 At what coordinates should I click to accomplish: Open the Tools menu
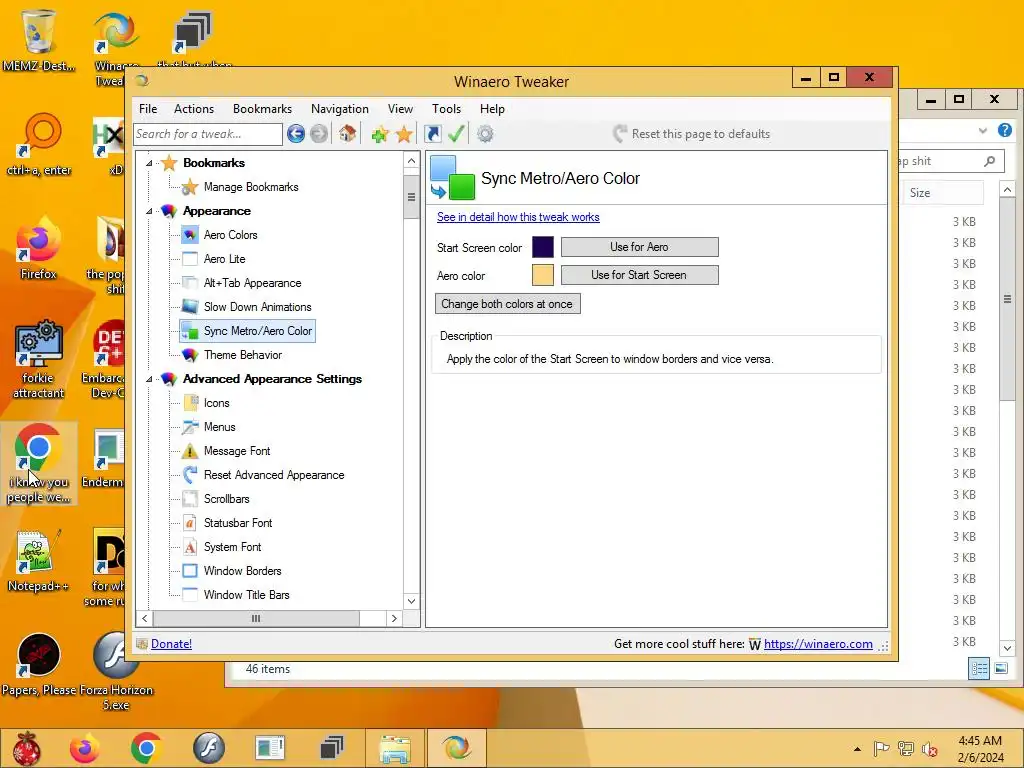coord(446,109)
